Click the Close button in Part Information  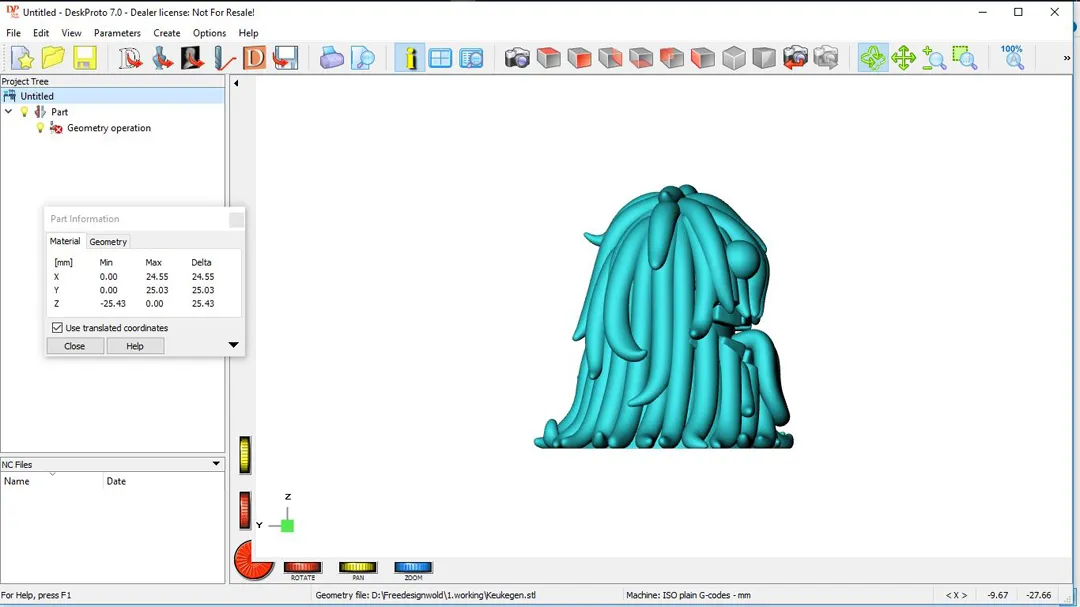pyautogui.click(x=74, y=346)
